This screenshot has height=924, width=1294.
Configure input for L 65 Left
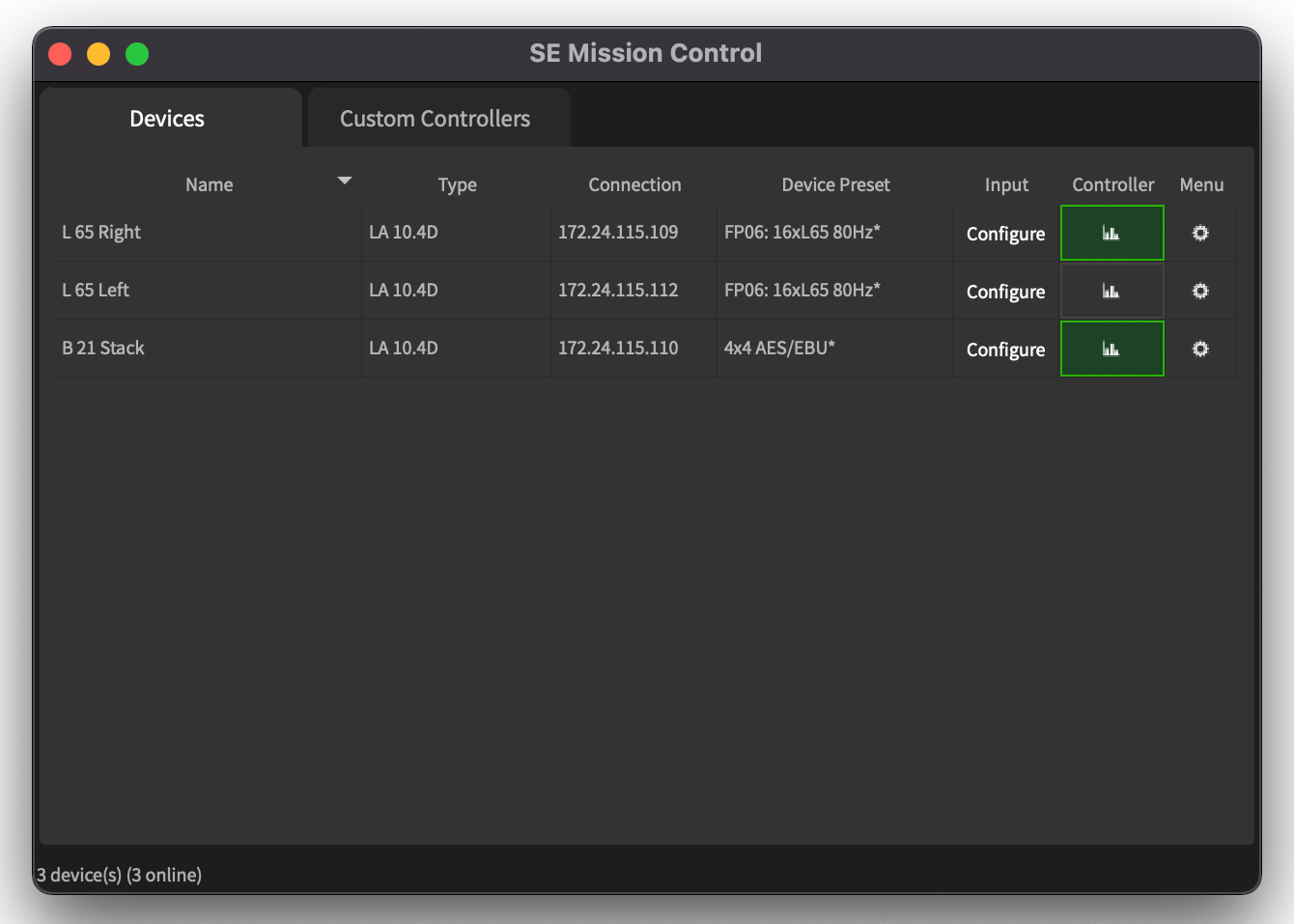(1005, 292)
